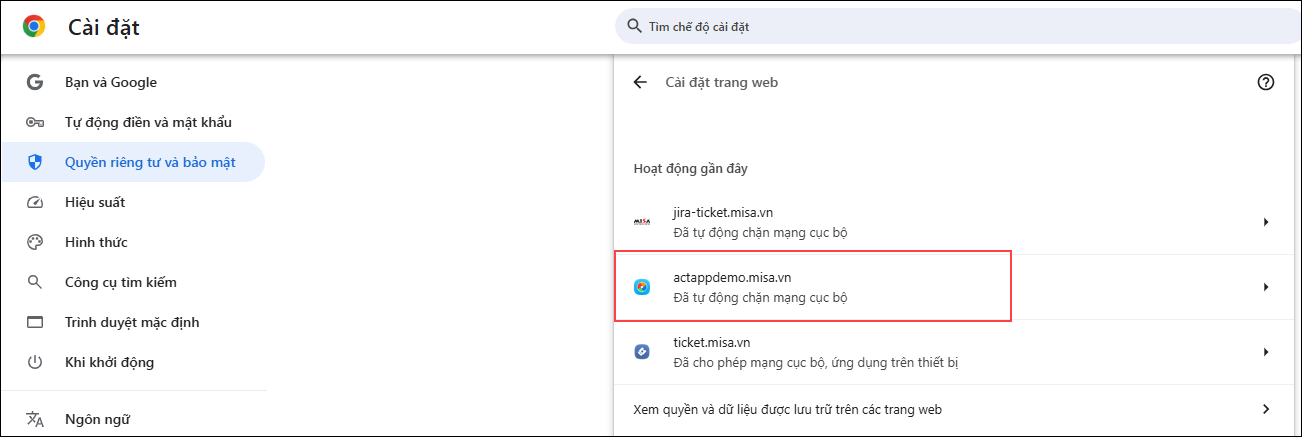Click the back arrow beside Cài đặt trang web
1302x437 pixels.
(640, 82)
